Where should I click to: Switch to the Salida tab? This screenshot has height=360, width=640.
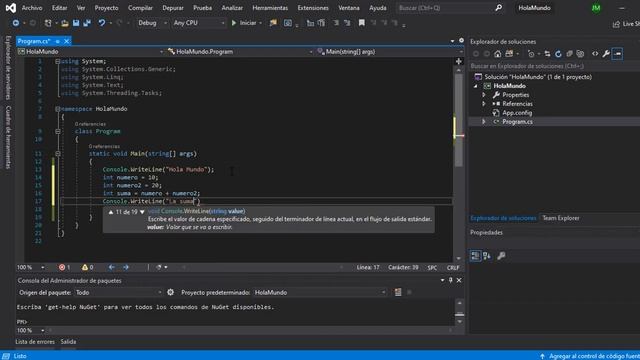tap(68, 342)
